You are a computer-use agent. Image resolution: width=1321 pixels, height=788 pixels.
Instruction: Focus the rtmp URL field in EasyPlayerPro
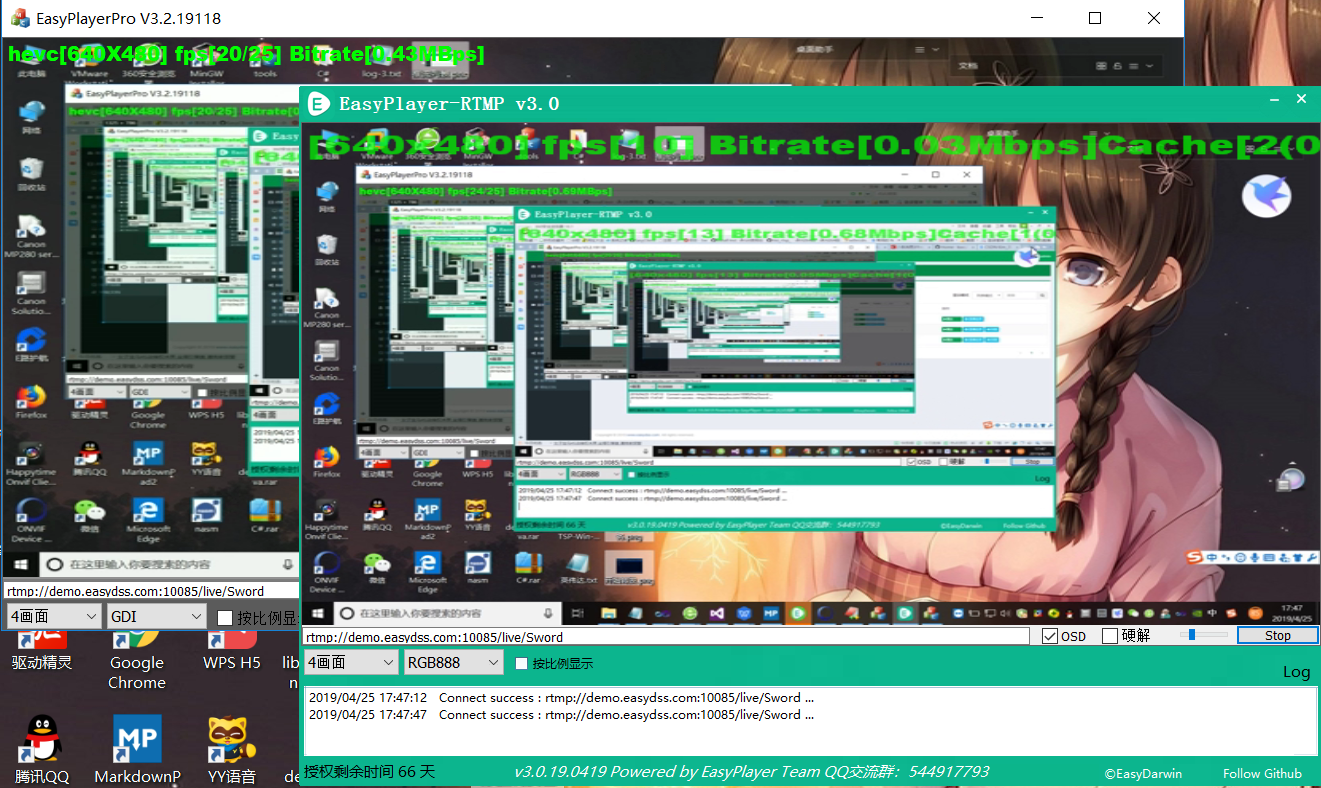pos(151,591)
